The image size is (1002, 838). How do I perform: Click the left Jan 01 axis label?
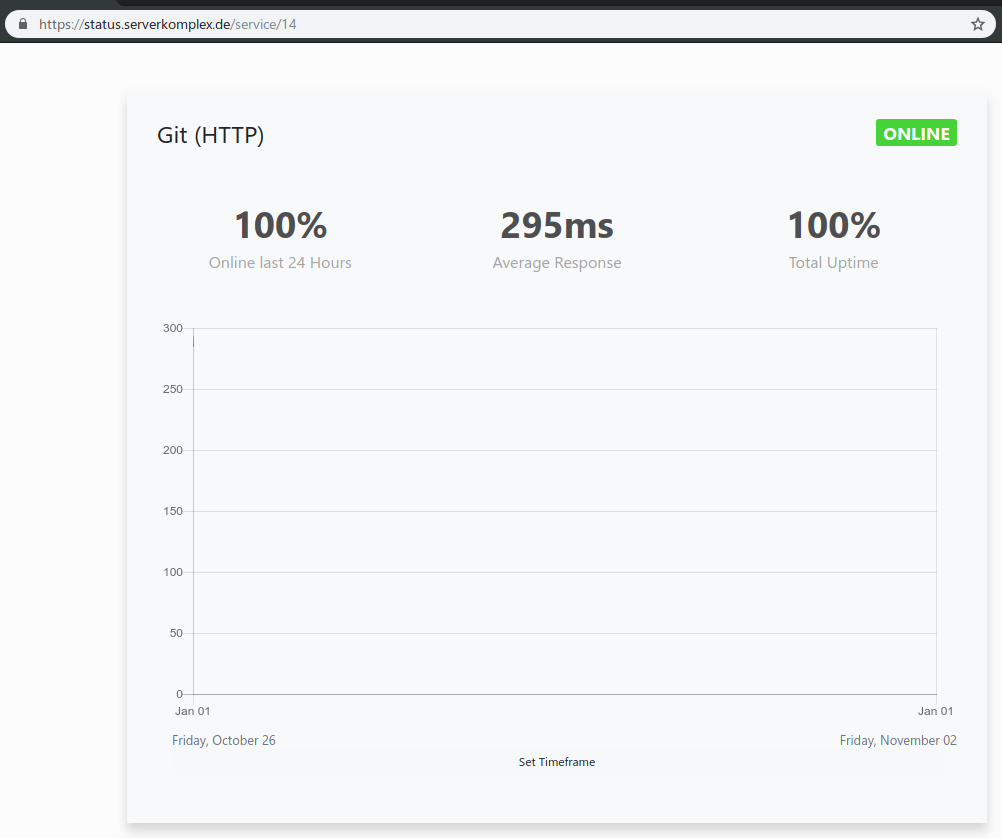192,711
